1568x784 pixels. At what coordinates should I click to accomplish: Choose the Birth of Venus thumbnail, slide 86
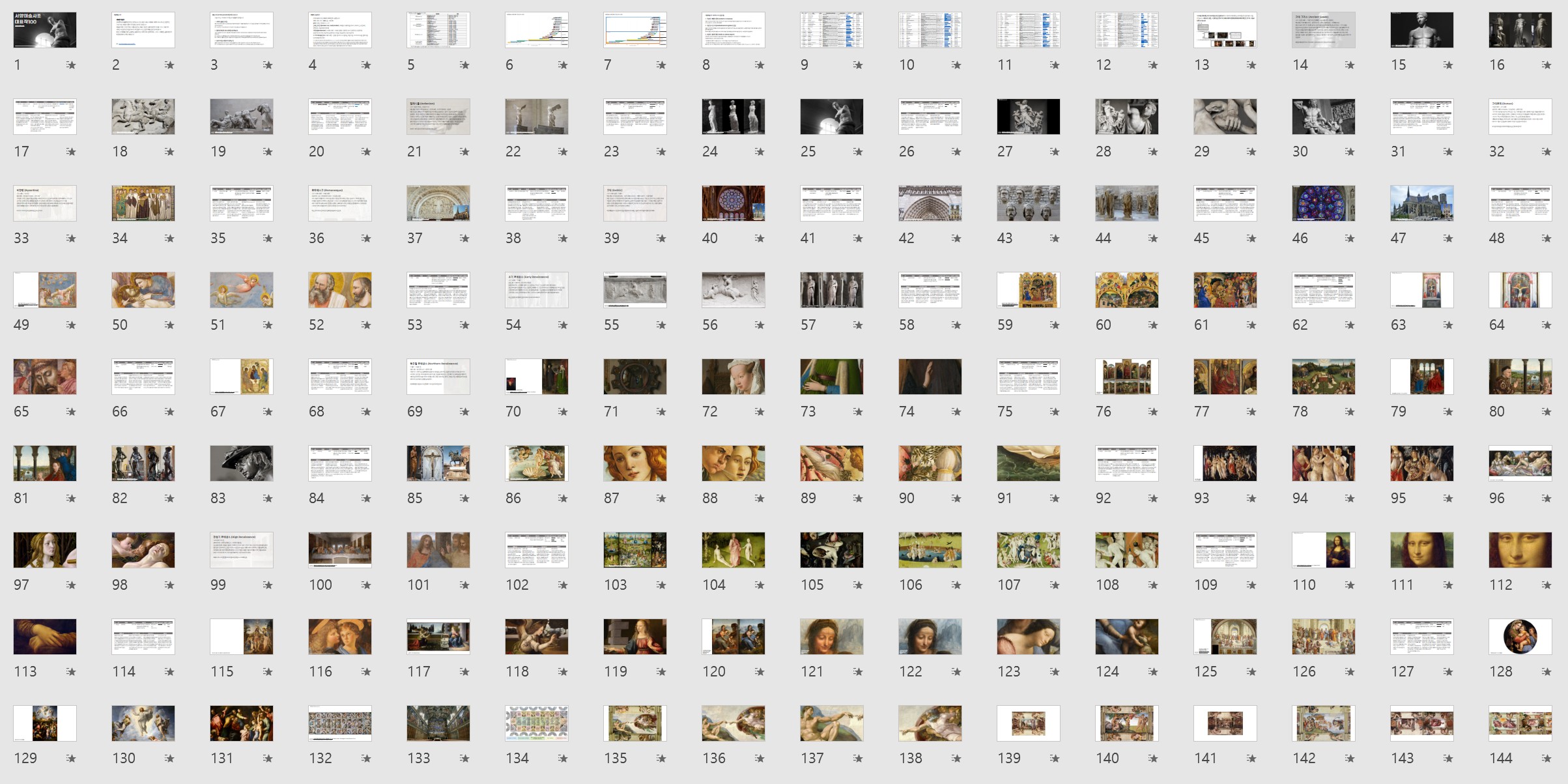coord(537,463)
